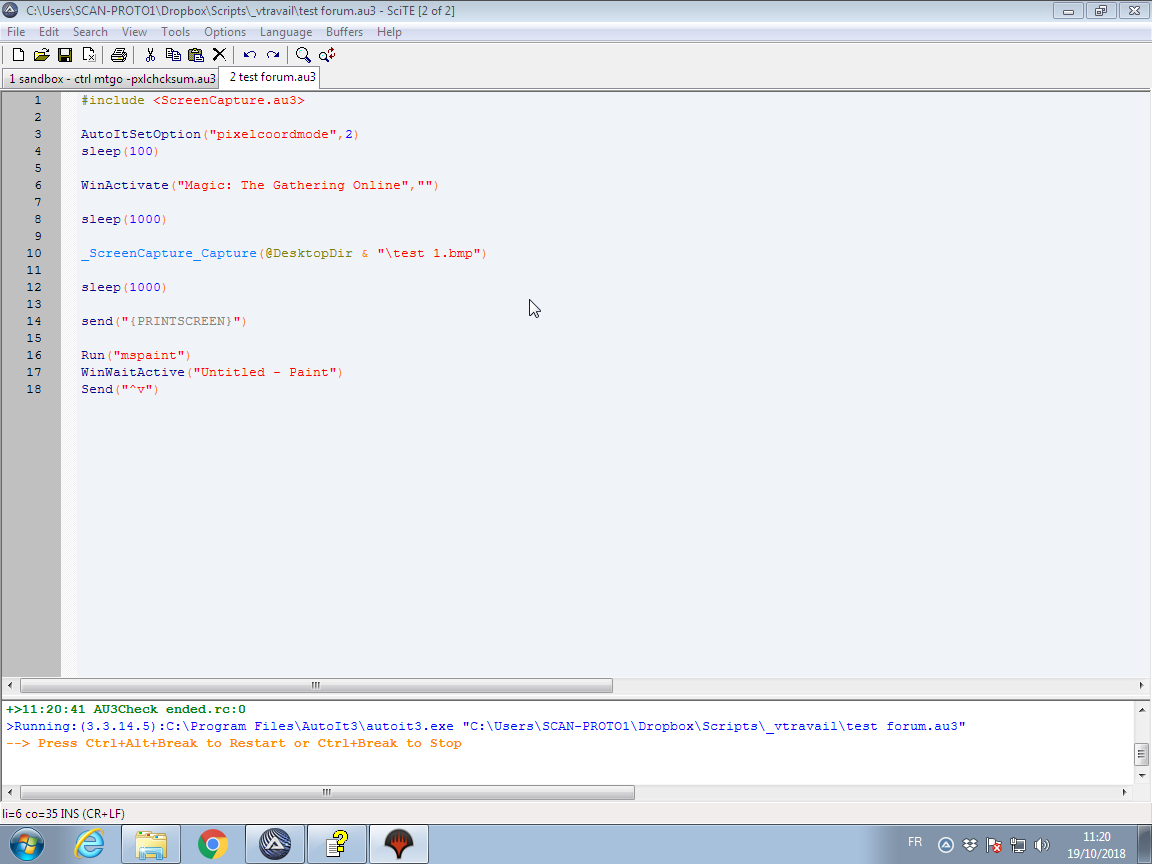1152x864 pixels.
Task: Save the script using the floppy disk icon
Action: point(65,55)
